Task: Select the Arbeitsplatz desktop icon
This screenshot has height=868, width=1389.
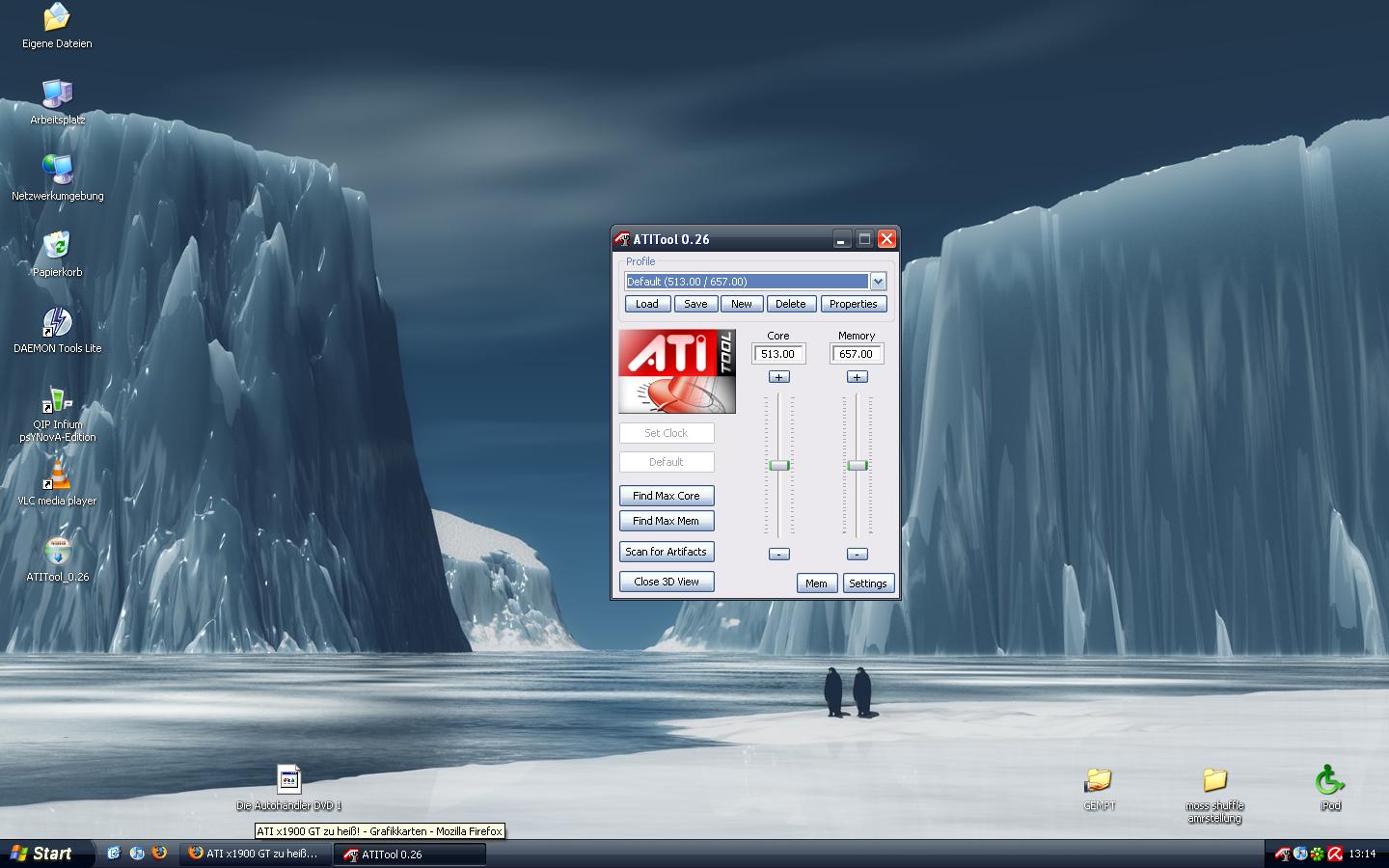Action: click(57, 101)
